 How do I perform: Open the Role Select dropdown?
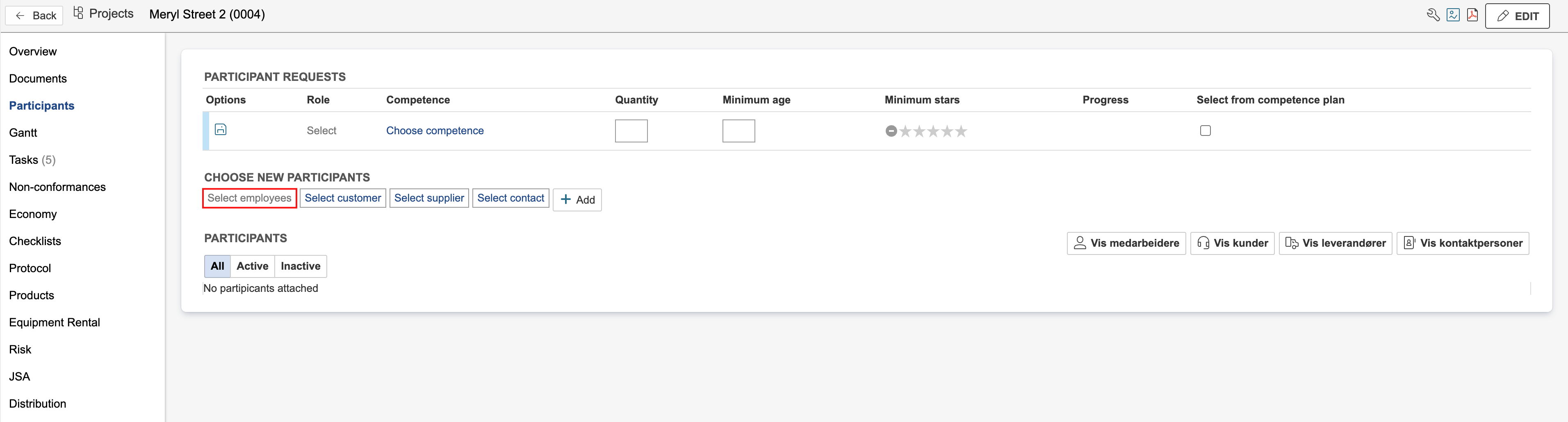[x=321, y=131]
